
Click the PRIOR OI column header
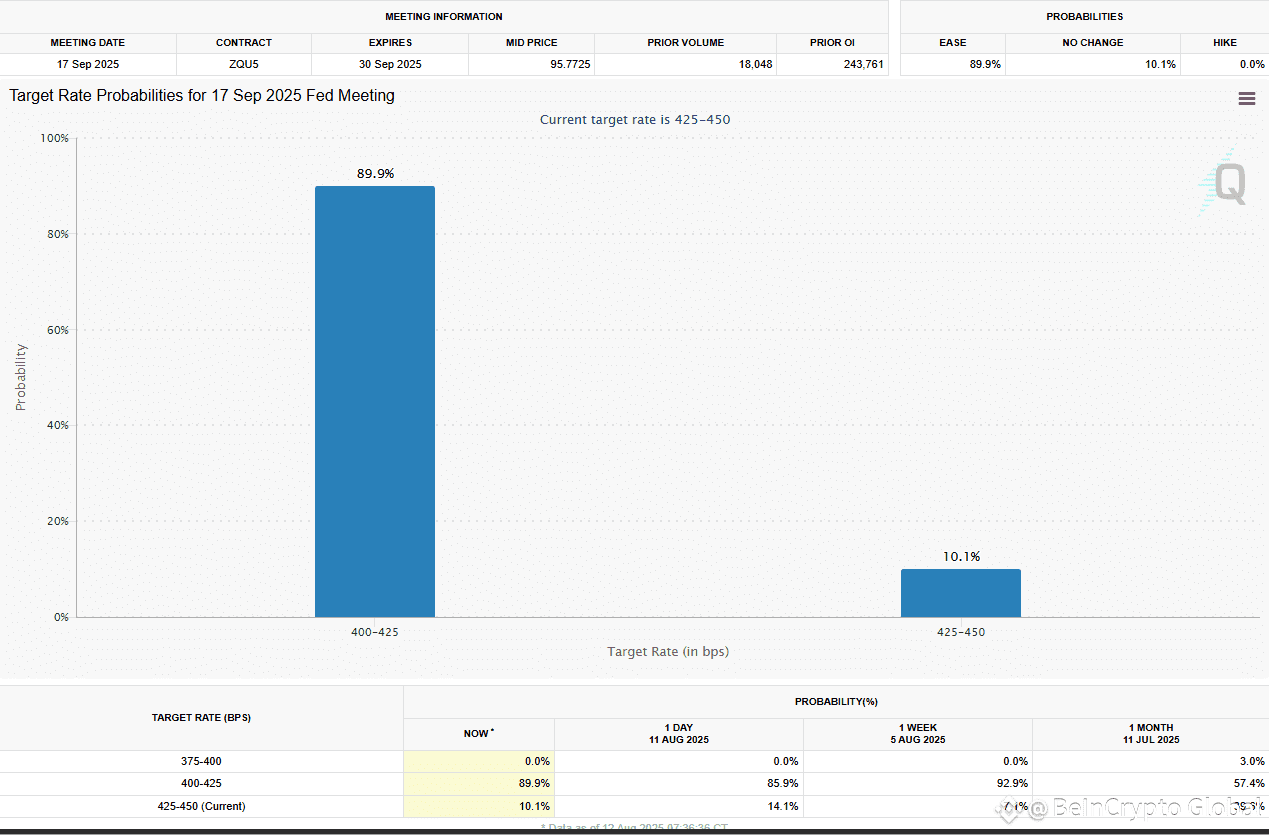pos(832,43)
